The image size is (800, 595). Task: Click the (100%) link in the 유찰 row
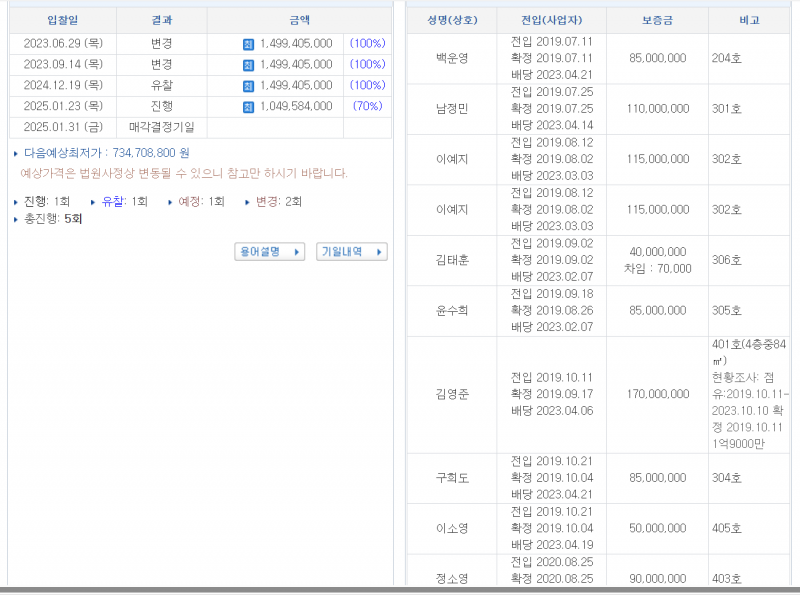click(x=367, y=86)
